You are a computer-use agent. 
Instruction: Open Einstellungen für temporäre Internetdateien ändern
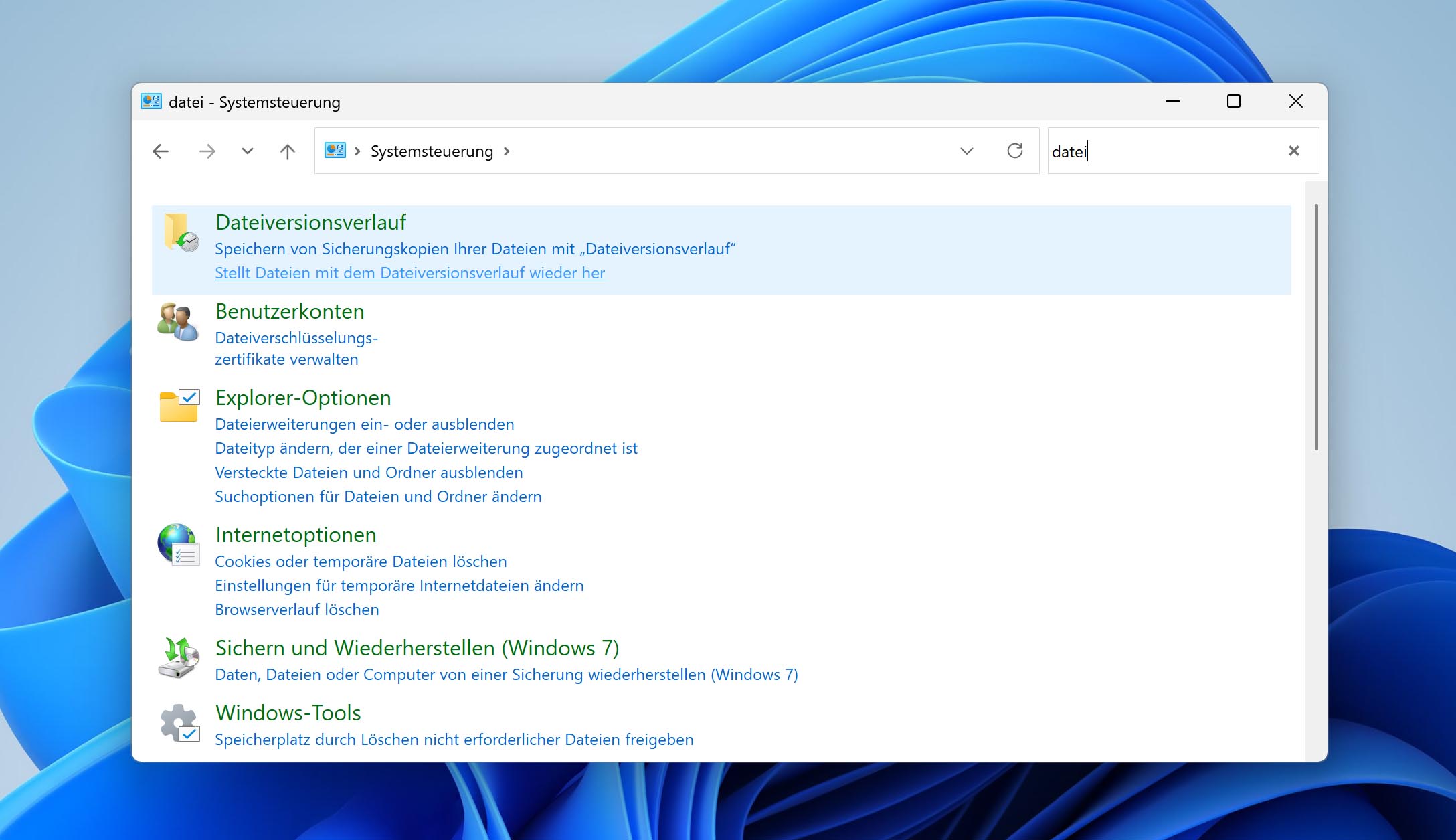point(399,586)
